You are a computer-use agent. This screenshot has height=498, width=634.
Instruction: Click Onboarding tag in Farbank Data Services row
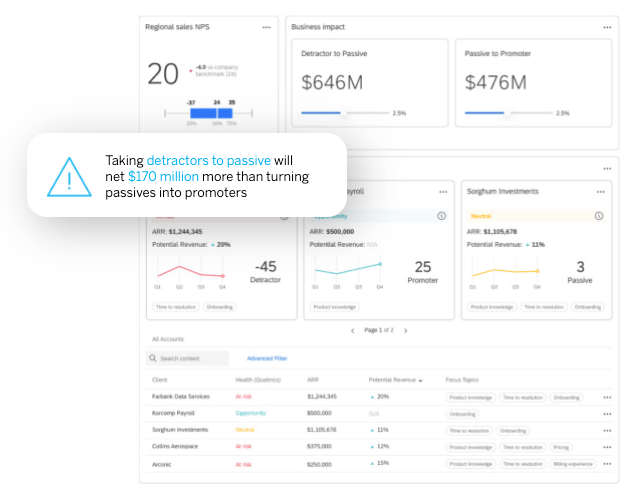(566, 398)
